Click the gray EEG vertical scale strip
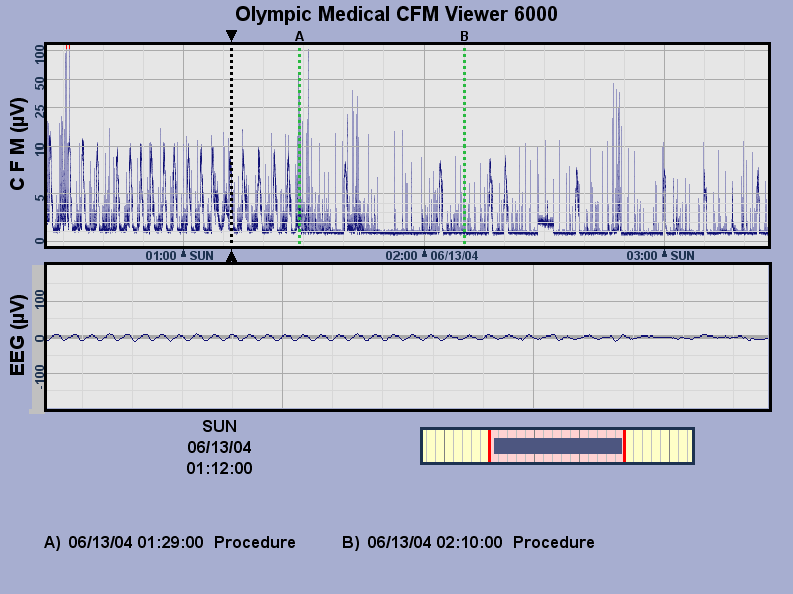The image size is (793, 594). [x=38, y=338]
